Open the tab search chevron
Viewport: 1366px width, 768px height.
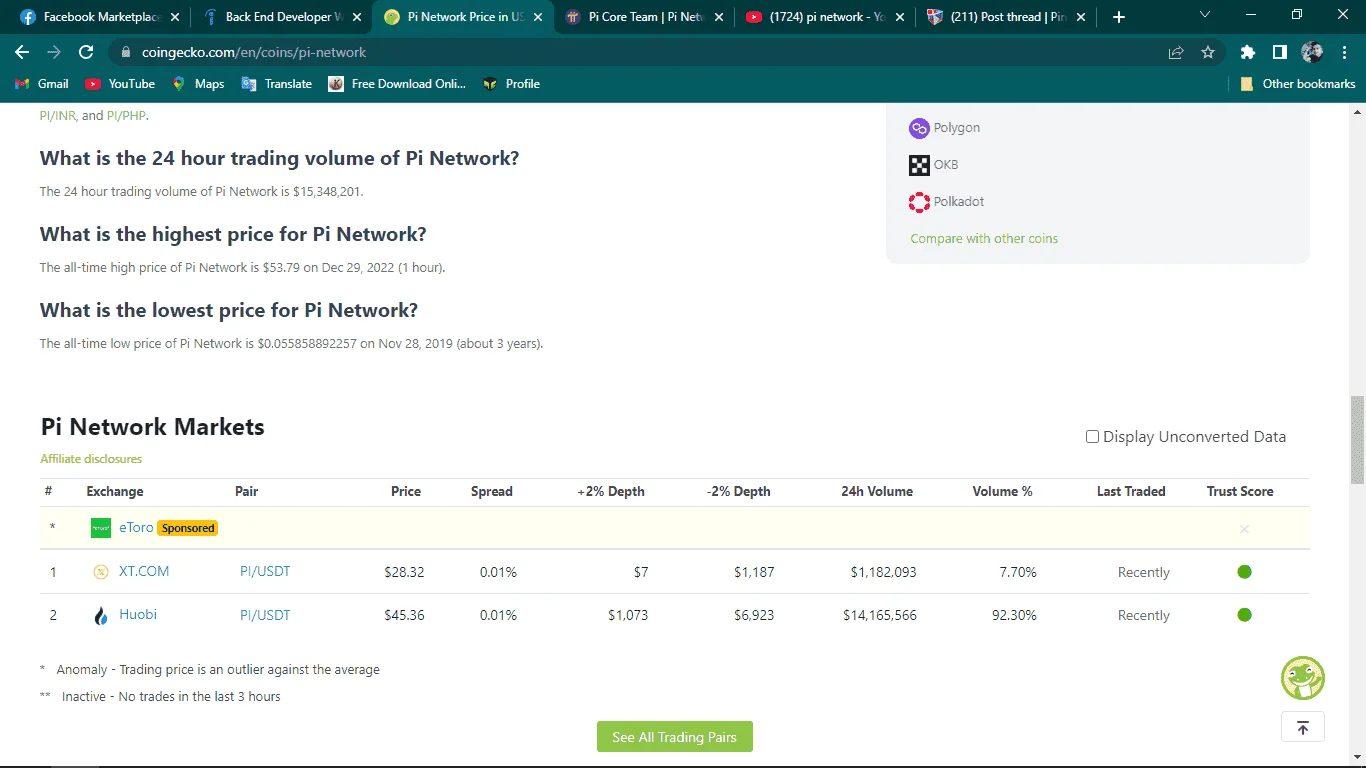click(x=1204, y=15)
